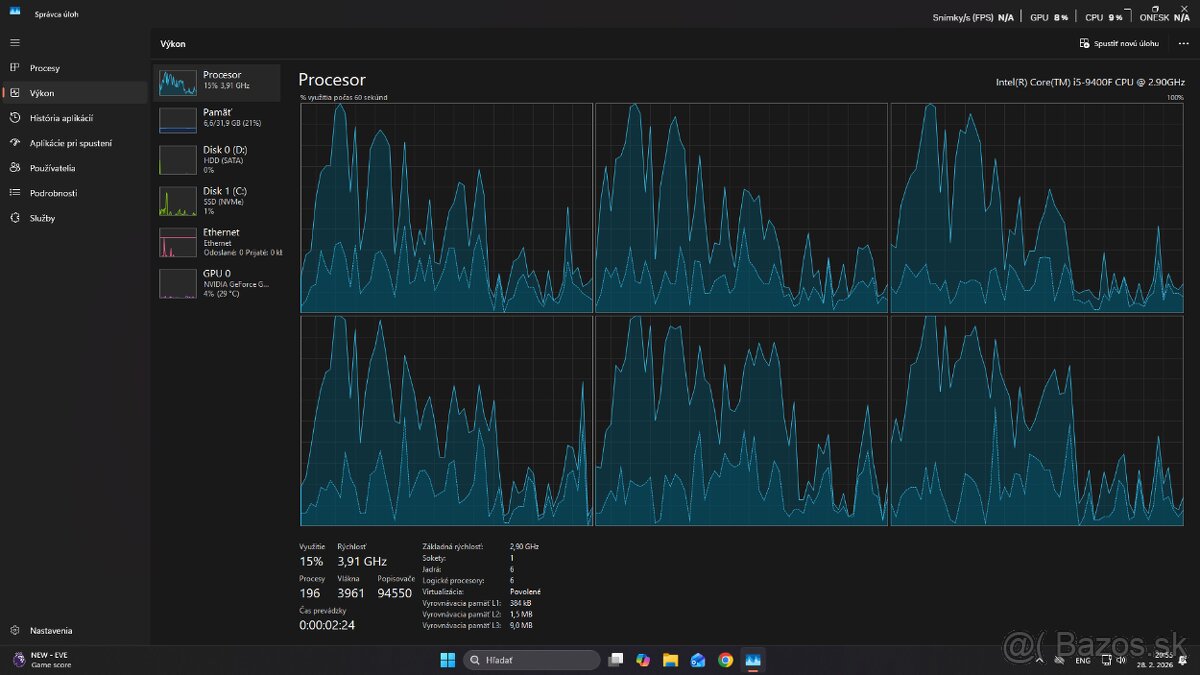Screen dimensions: 1200x675
Task: Click Spustiť novú úlohu button
Action: tap(1119, 44)
